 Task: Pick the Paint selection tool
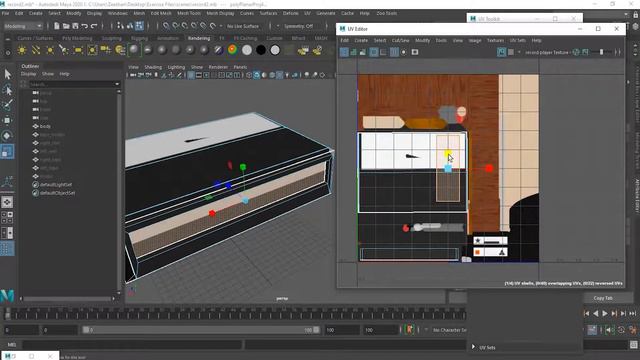pyautogui.click(x=7, y=105)
